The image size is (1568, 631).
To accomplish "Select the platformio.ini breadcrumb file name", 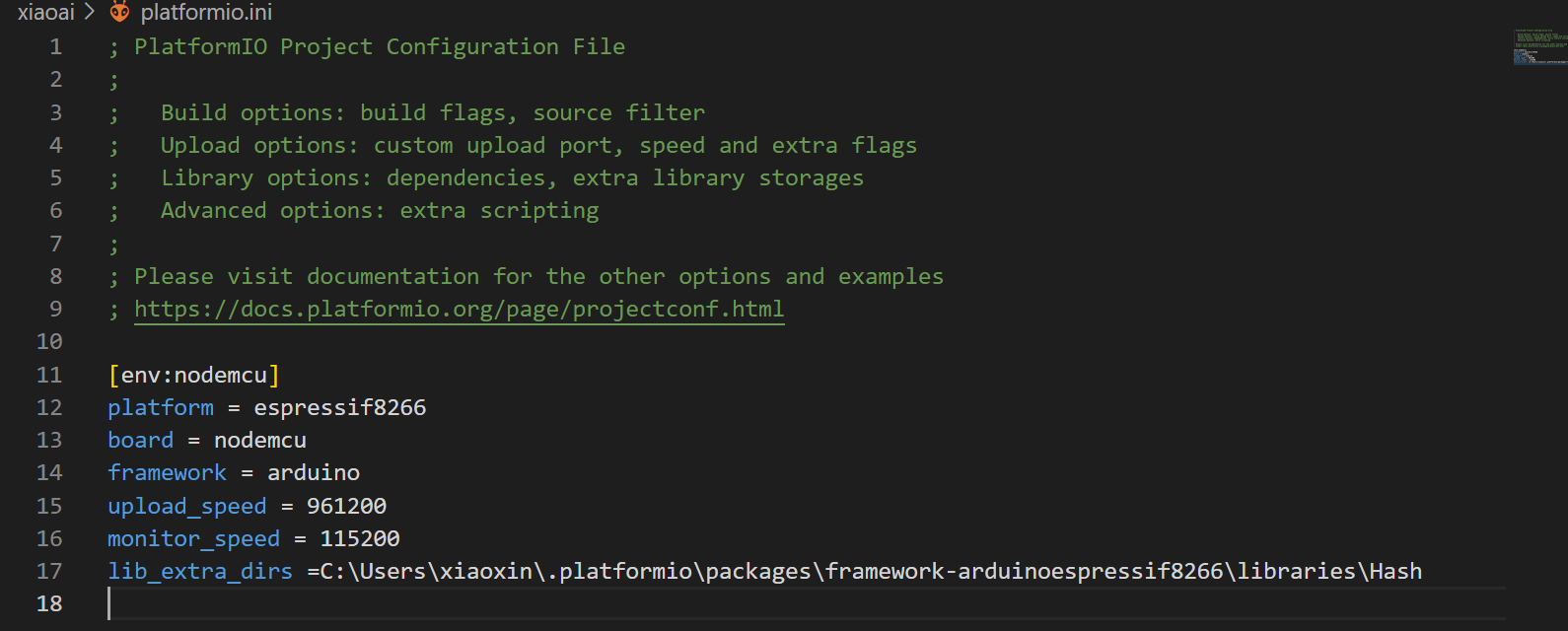I will click(206, 12).
